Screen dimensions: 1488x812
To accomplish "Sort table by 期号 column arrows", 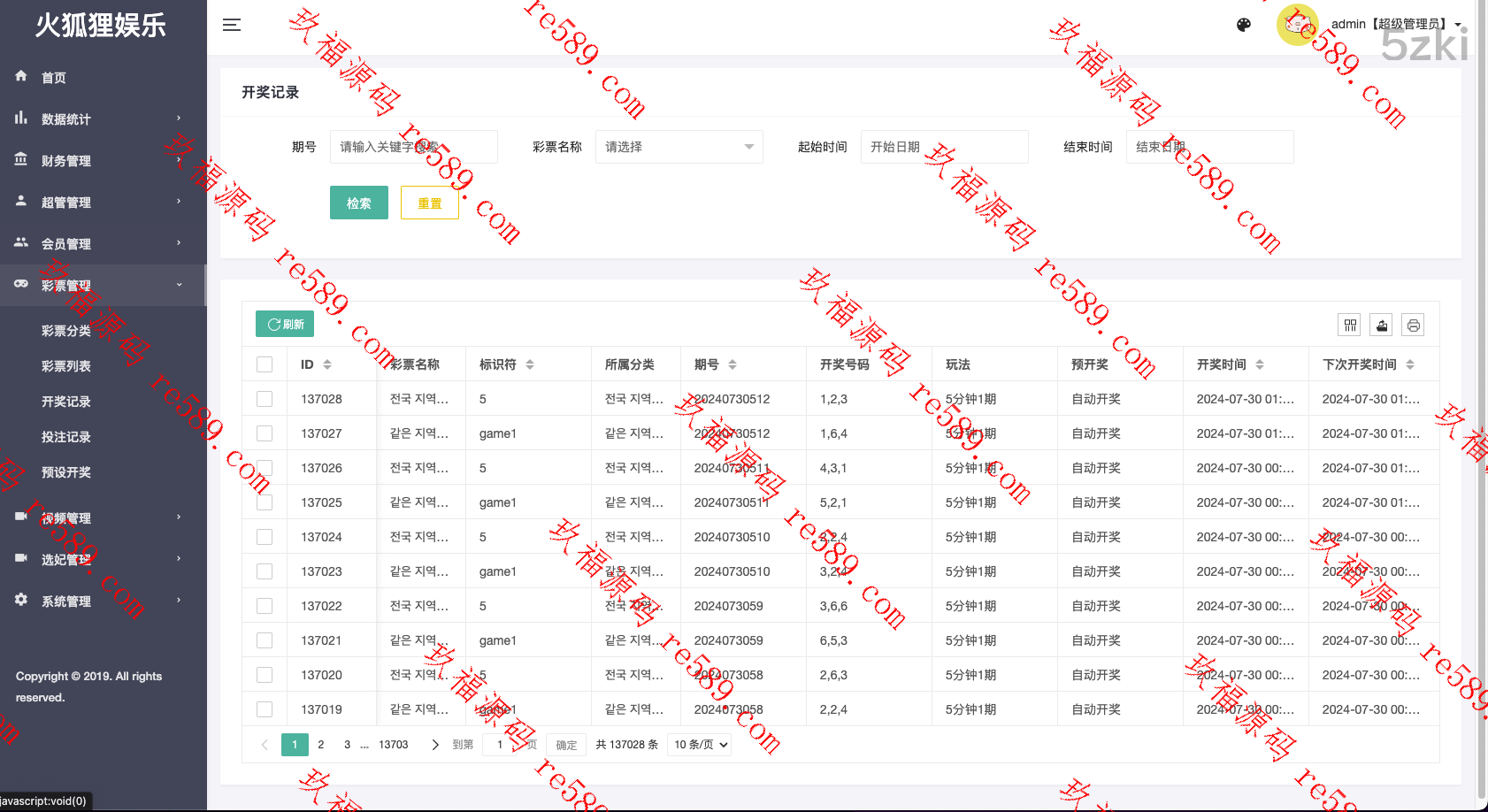I will pos(732,364).
